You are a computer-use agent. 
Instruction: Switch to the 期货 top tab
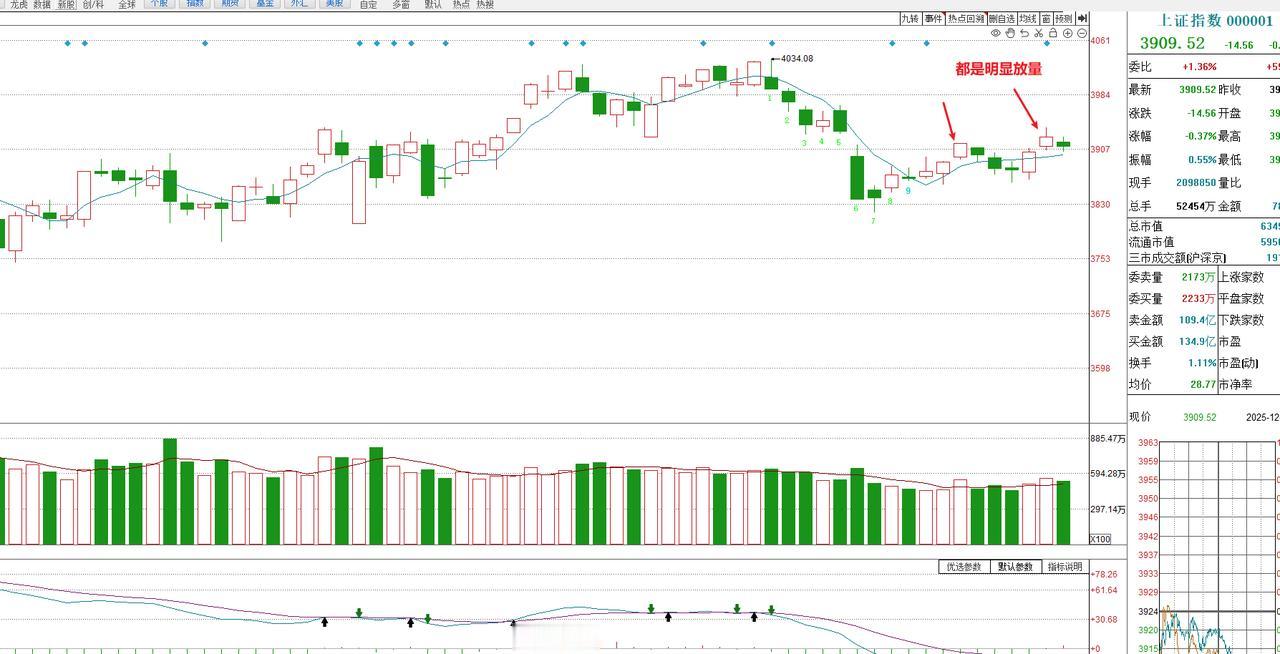230,4
